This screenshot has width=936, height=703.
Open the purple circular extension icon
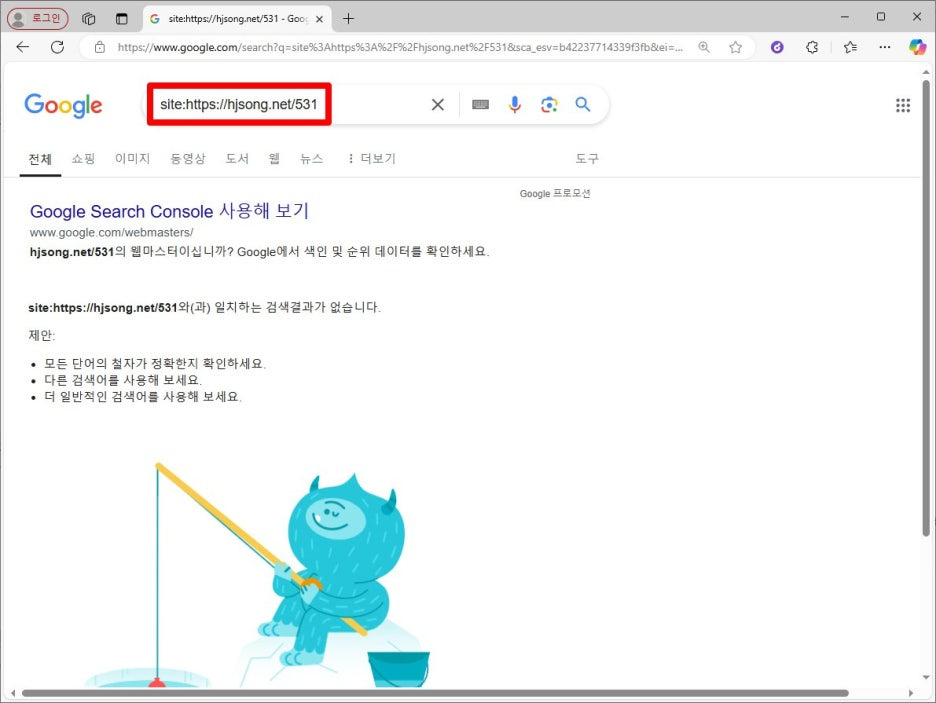[x=777, y=47]
